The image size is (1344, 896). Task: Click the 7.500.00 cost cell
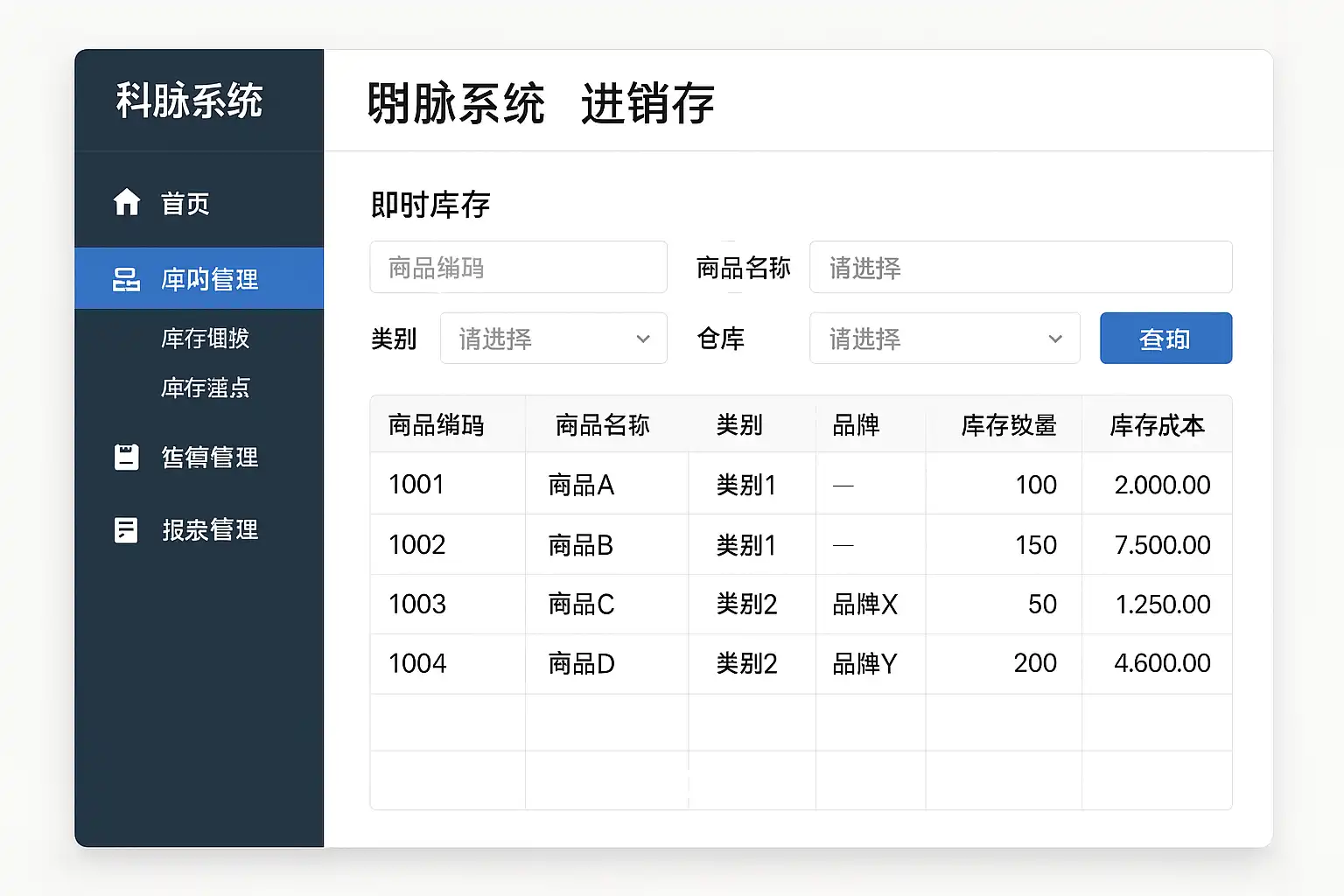click(x=1162, y=544)
